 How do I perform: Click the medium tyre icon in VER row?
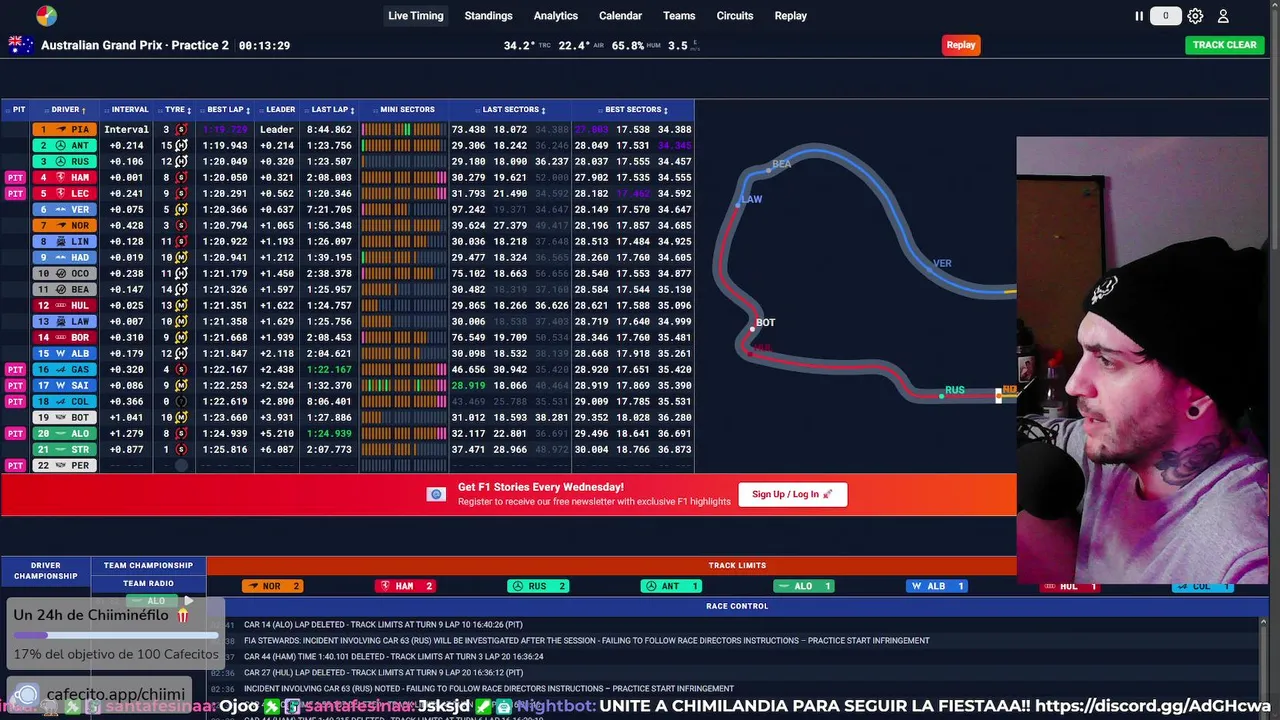(181, 210)
